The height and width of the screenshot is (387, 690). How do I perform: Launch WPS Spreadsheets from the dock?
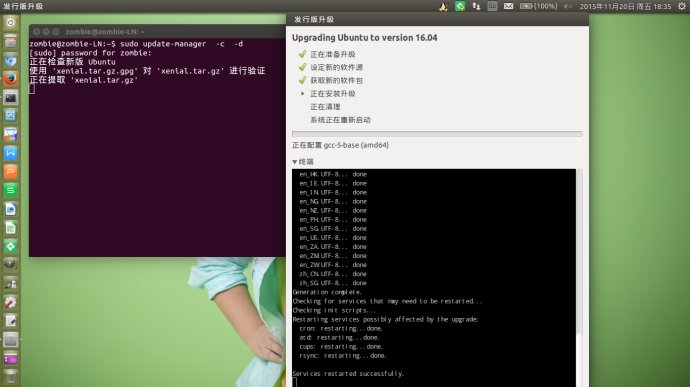pyautogui.click(x=11, y=190)
